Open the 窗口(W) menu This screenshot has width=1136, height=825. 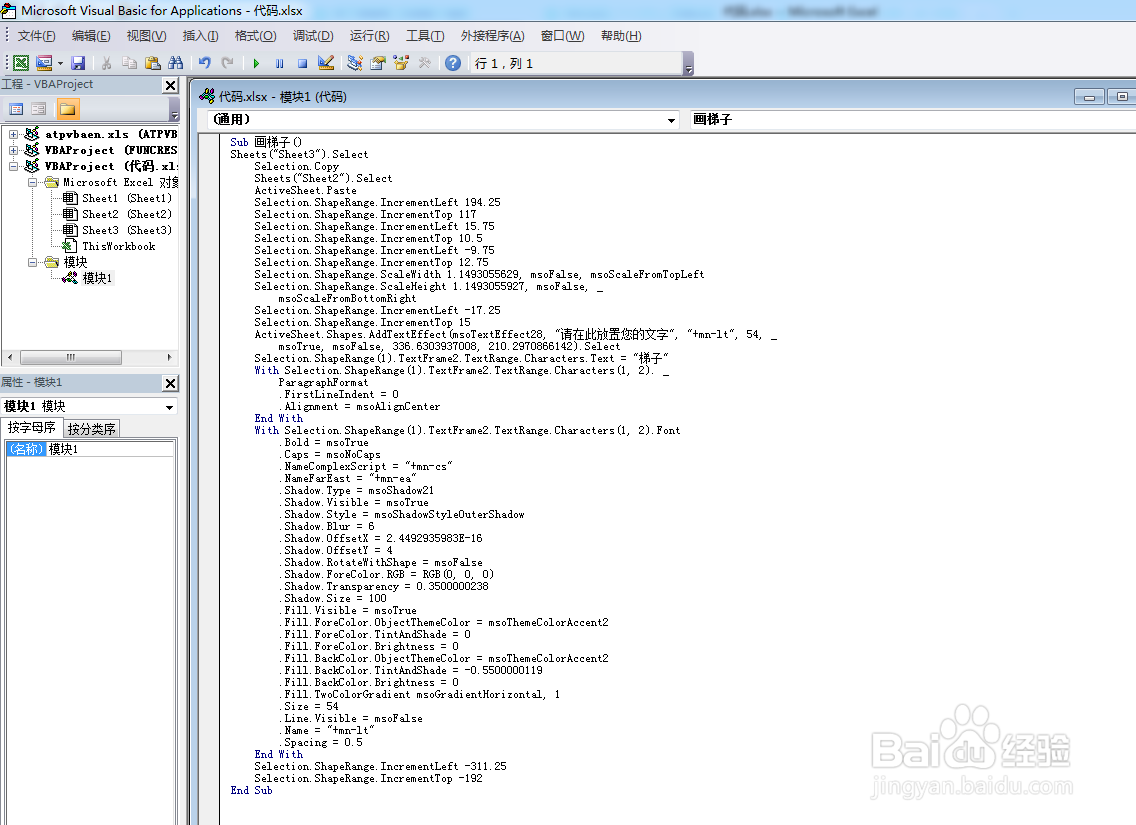(563, 35)
